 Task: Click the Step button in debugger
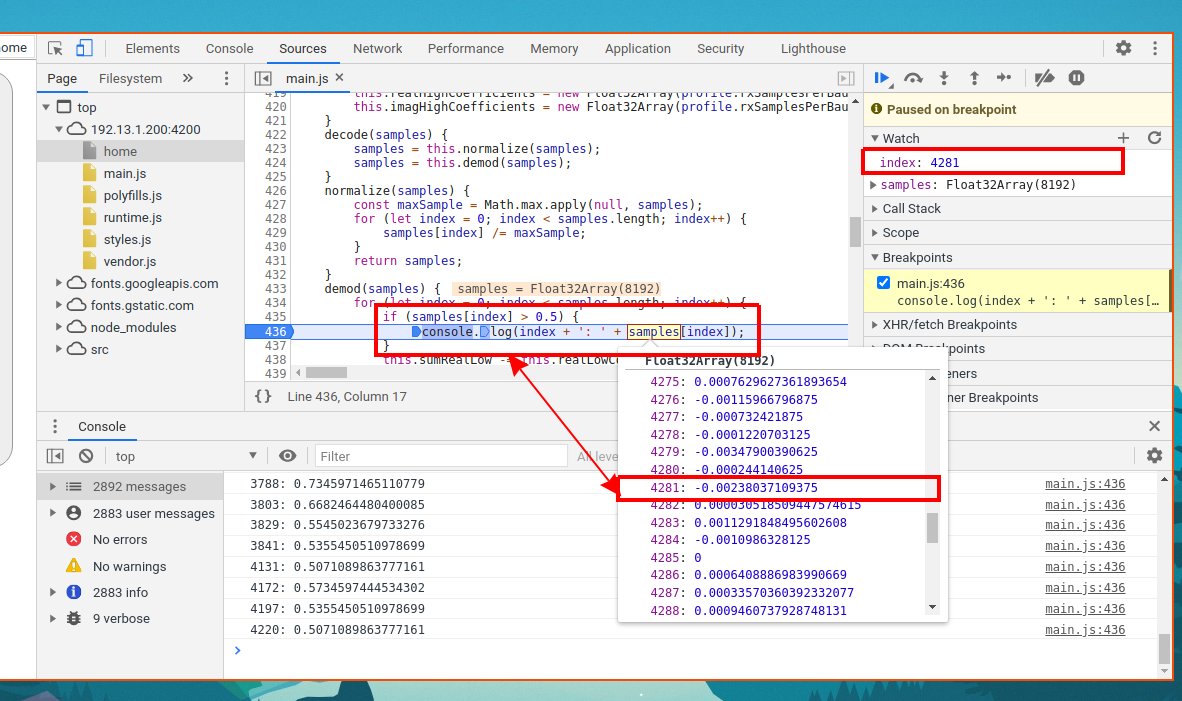pyautogui.click(x=1004, y=78)
